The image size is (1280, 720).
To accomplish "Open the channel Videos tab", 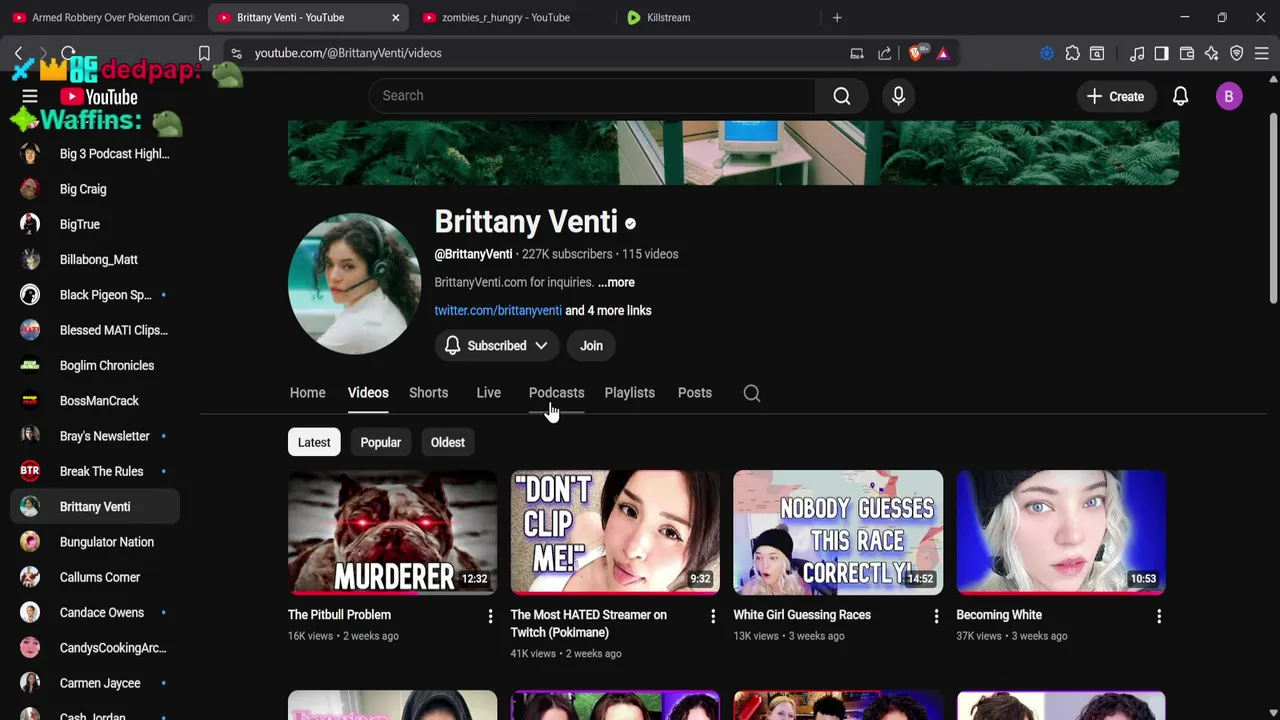I will click(x=368, y=393).
